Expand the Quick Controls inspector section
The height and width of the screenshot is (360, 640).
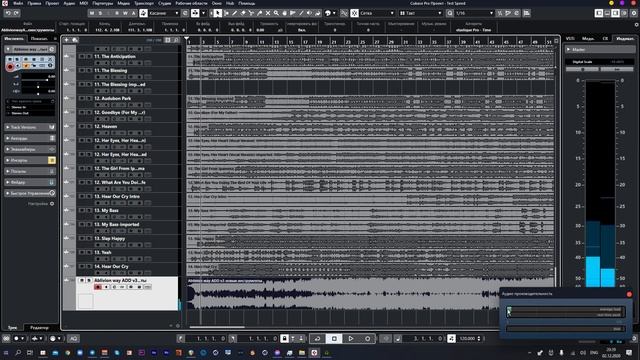pos(30,193)
